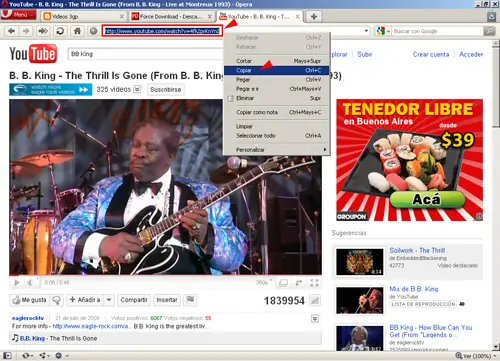Click the Subir link
Image resolution: width=500 pixels, height=361 pixels.
click(x=365, y=54)
